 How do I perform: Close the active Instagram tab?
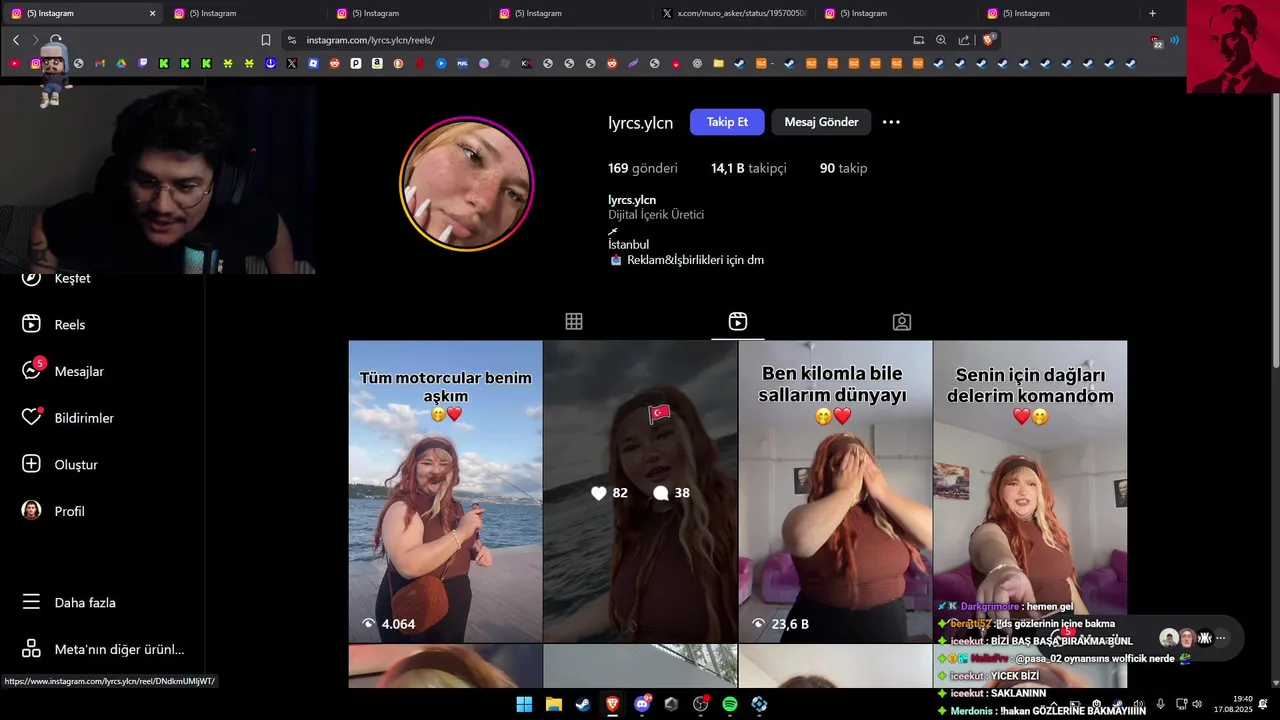pyautogui.click(x=152, y=13)
